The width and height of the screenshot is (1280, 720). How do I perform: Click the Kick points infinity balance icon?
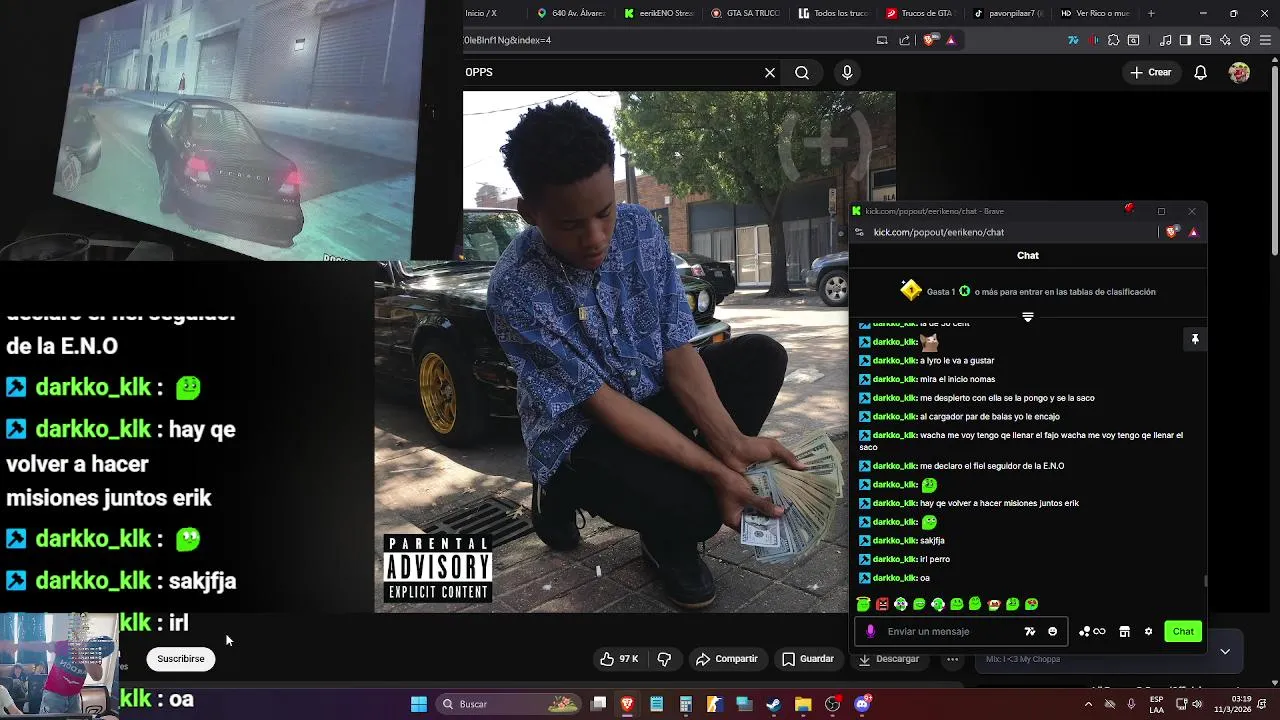click(1092, 631)
